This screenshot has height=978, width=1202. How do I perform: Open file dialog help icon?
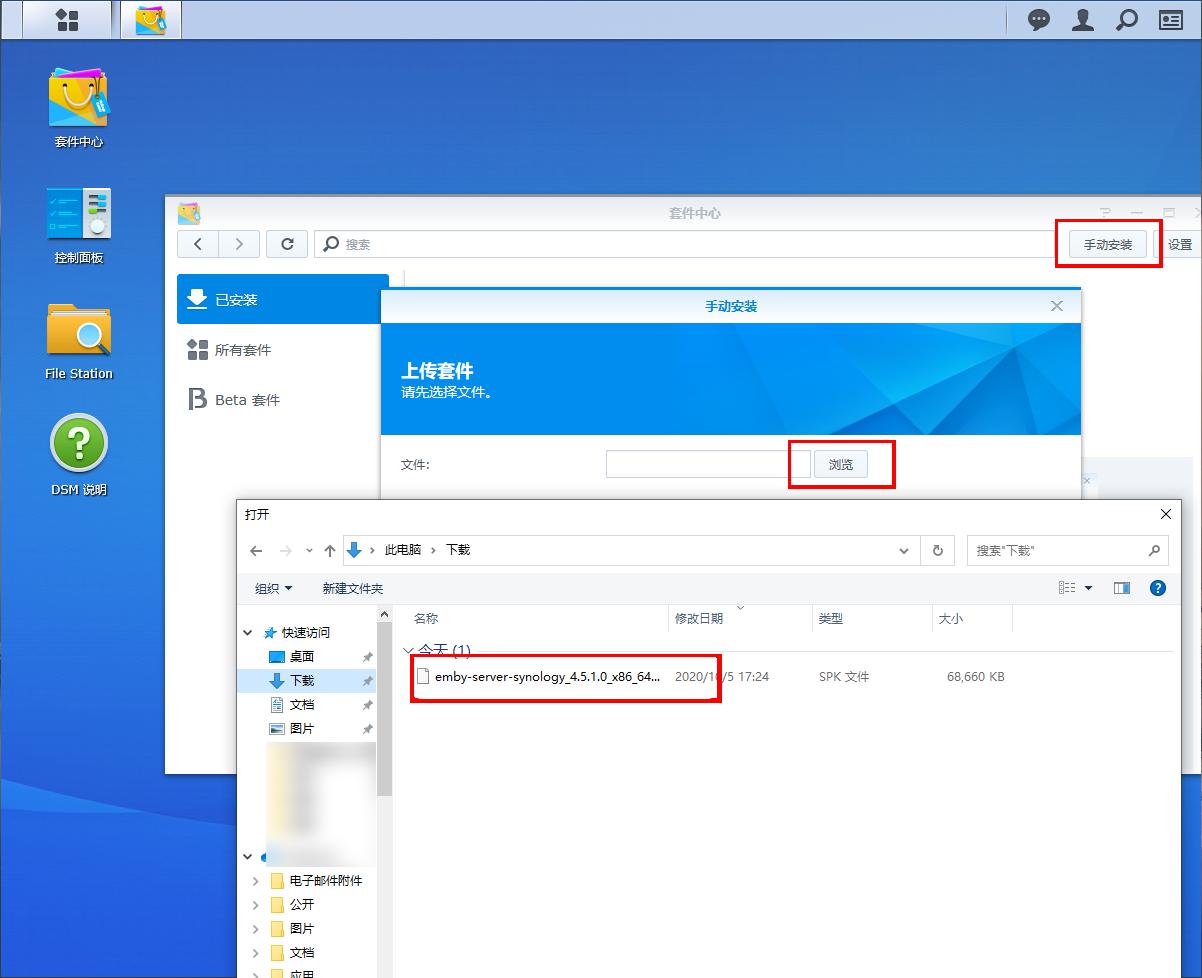tap(1158, 588)
